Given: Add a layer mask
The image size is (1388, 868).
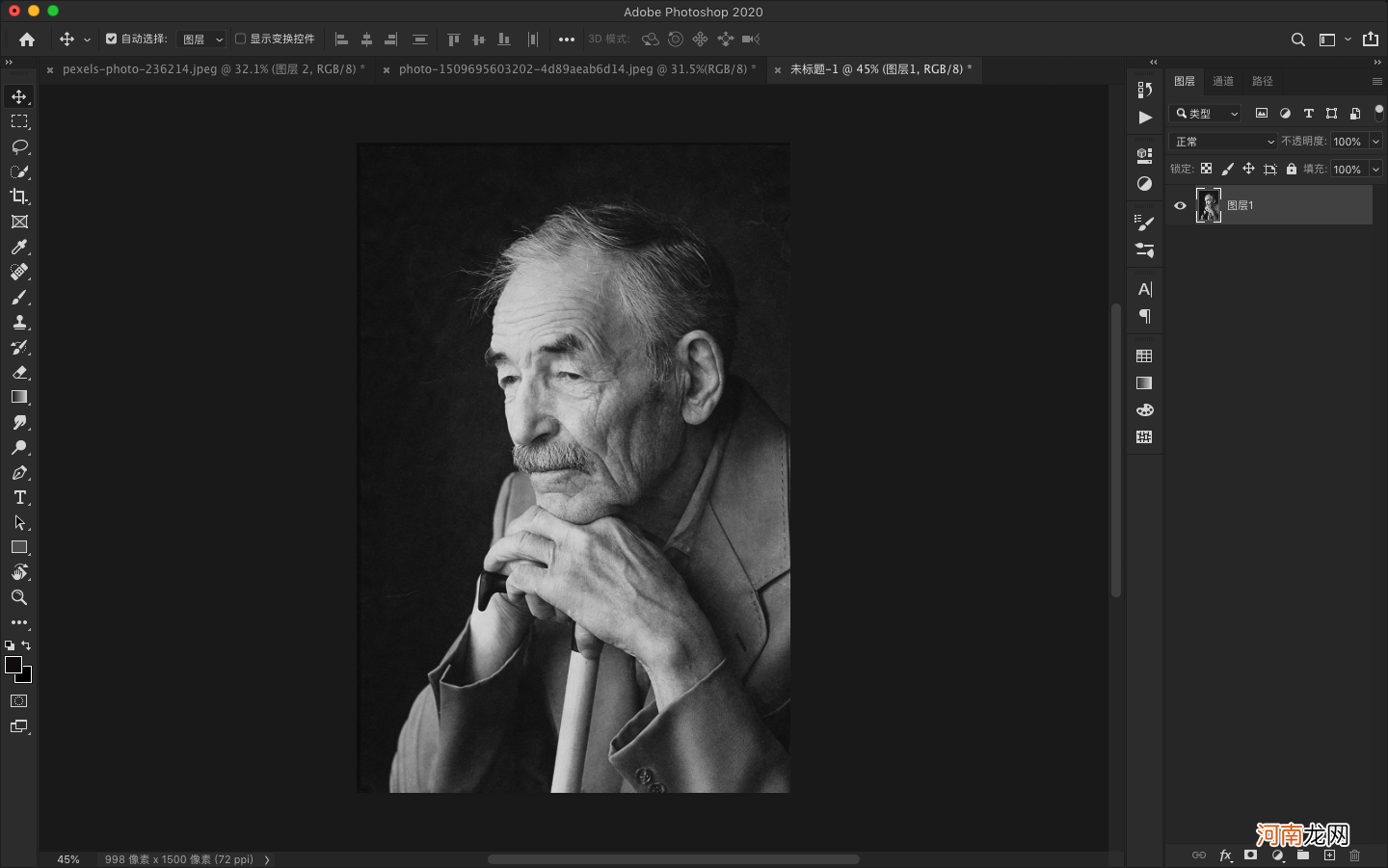Looking at the screenshot, I should tap(1251, 855).
